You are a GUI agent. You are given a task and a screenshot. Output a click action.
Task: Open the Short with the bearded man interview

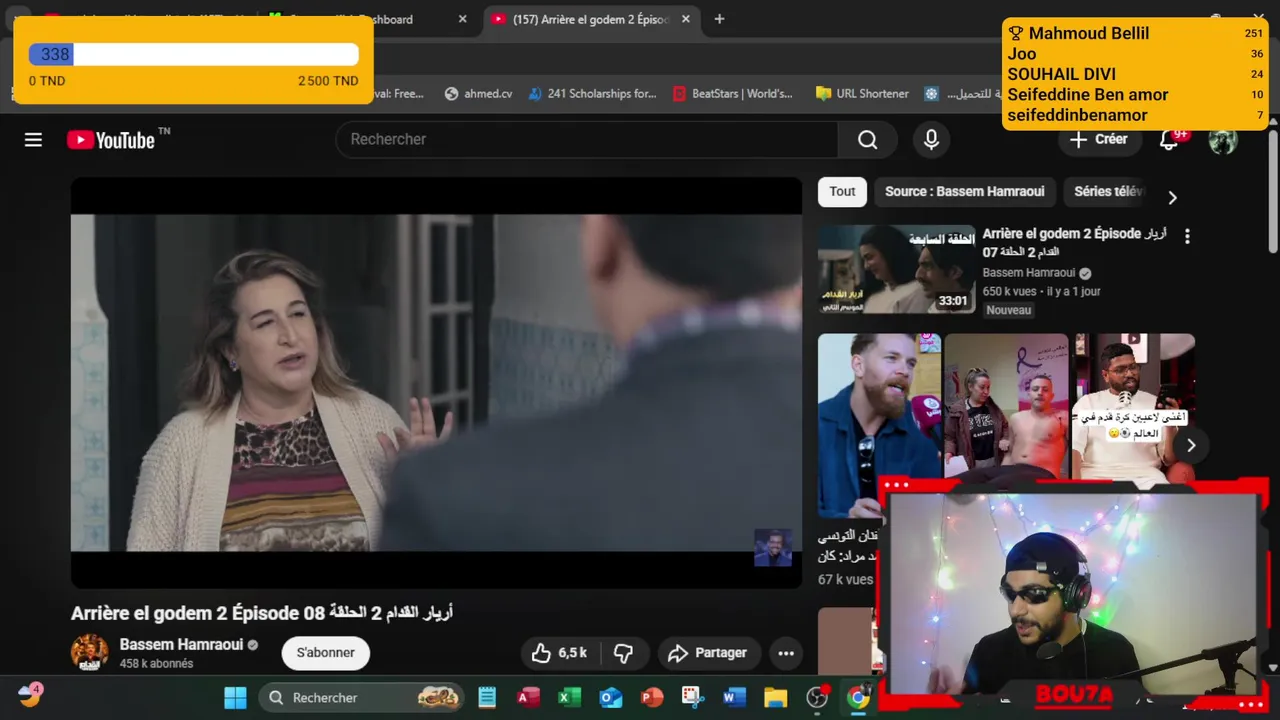(879, 425)
